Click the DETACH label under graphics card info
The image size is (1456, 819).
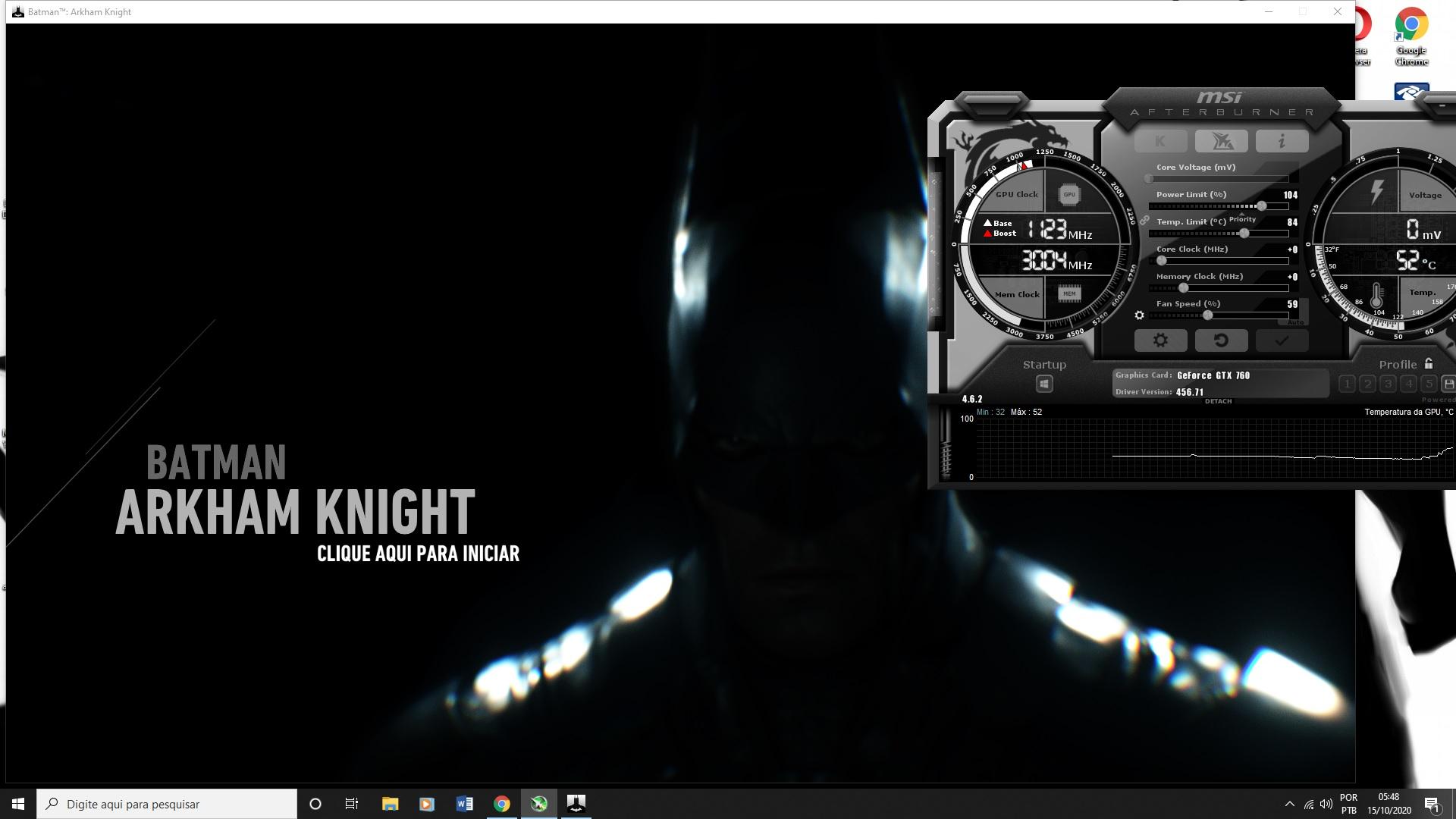pos(1219,401)
